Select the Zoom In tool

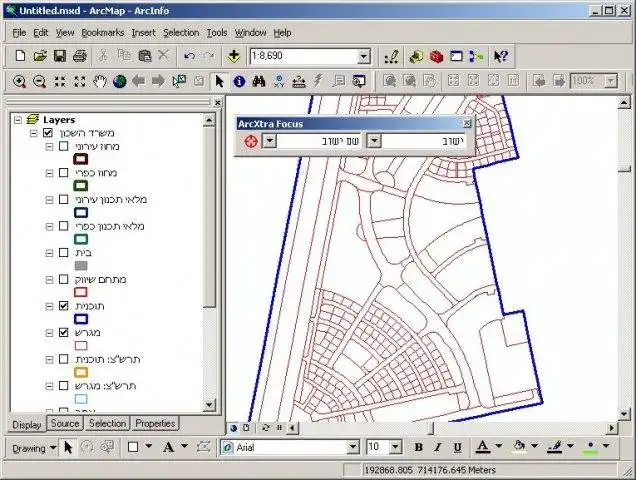coord(19,81)
